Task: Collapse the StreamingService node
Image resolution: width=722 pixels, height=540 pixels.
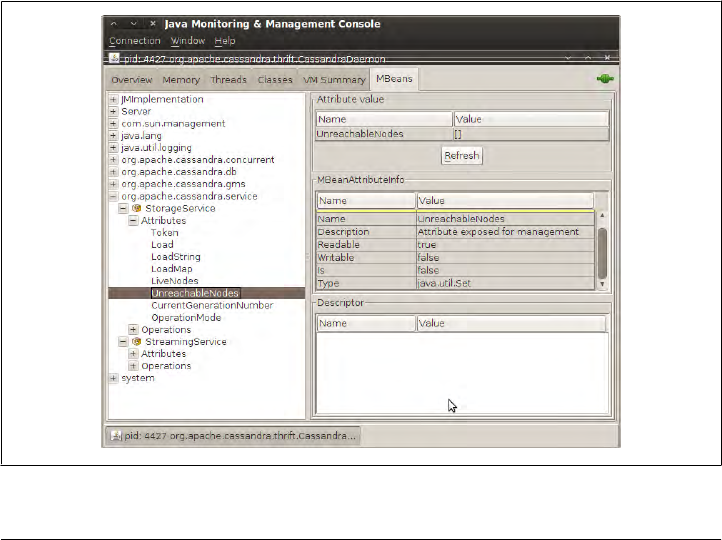Action: (123, 342)
